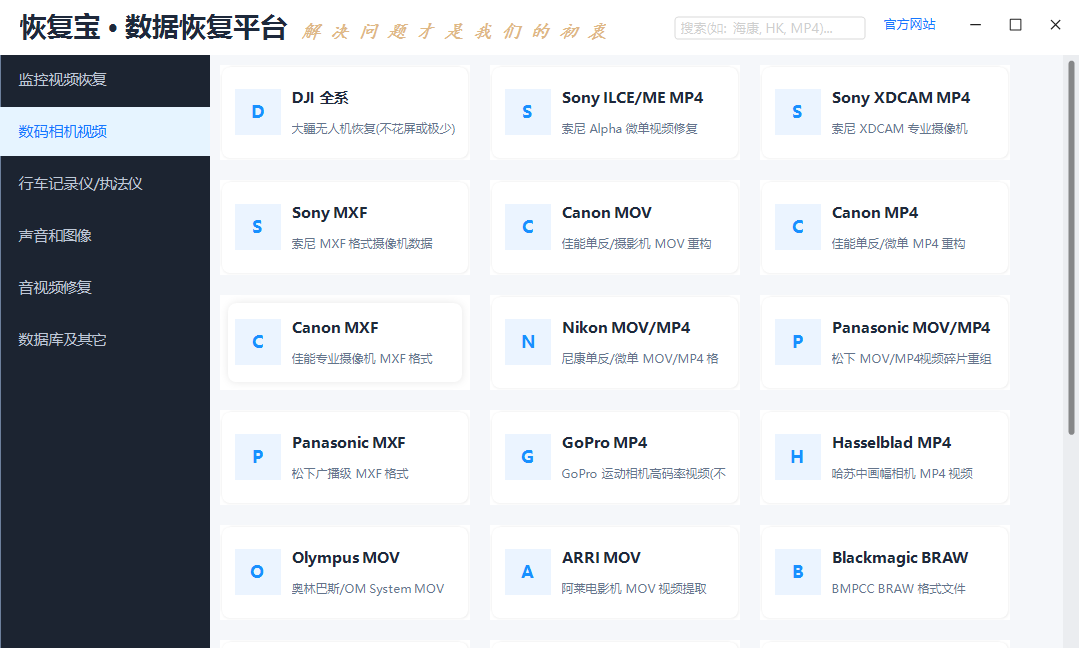This screenshot has height=648, width=1080.
Task: Close the 恢复宝 window
Action: [x=1055, y=25]
